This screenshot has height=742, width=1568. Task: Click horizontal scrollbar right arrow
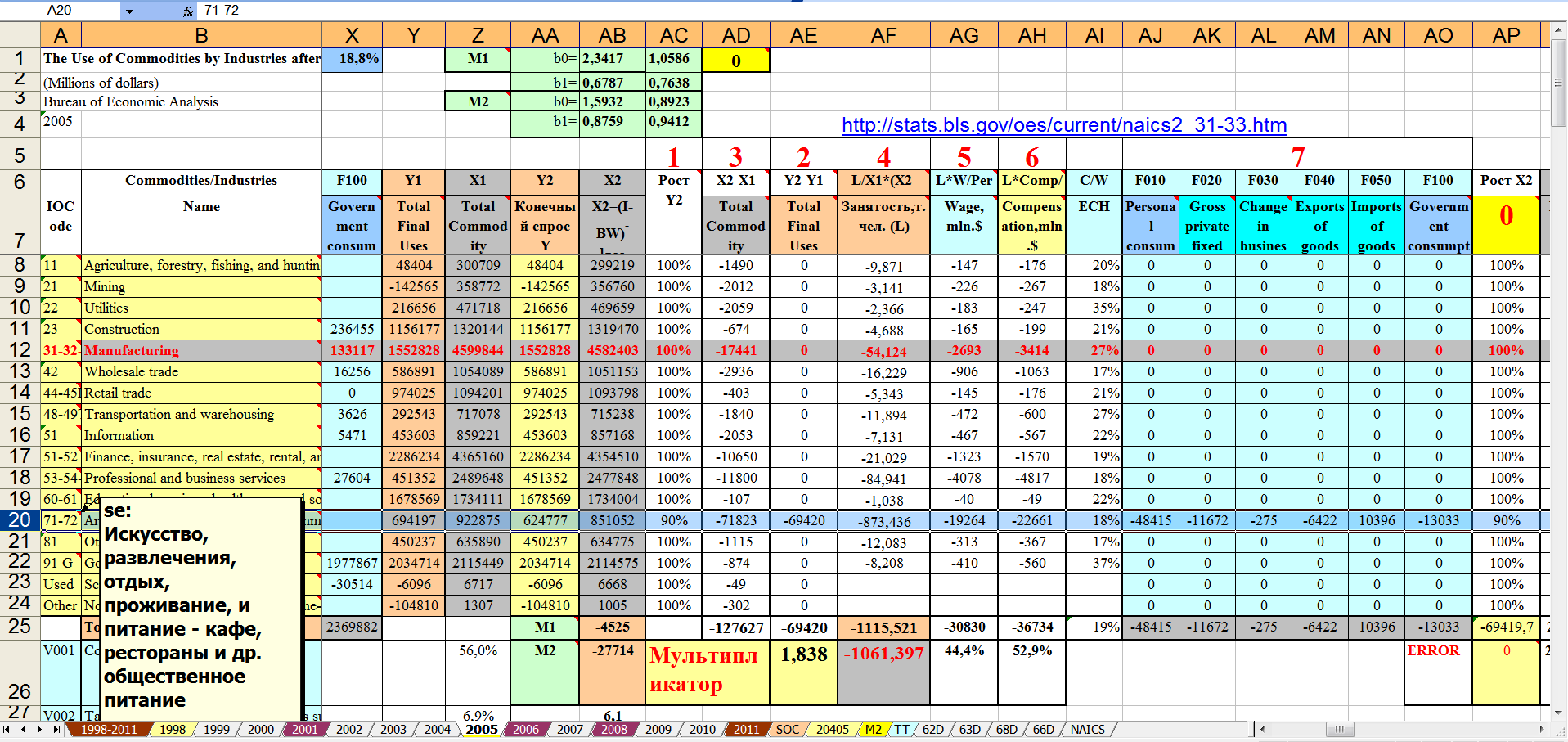(x=1542, y=729)
